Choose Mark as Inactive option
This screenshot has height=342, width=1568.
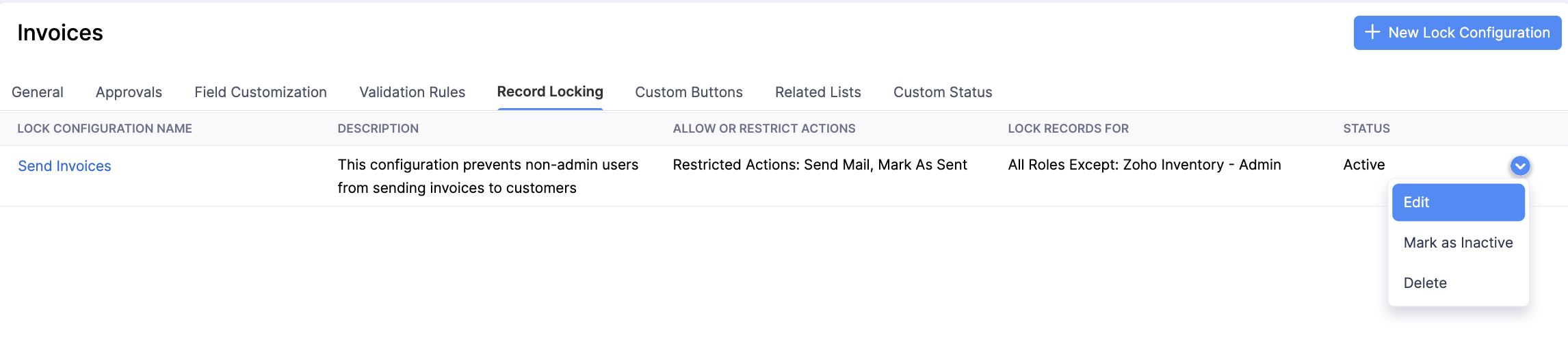click(1458, 243)
